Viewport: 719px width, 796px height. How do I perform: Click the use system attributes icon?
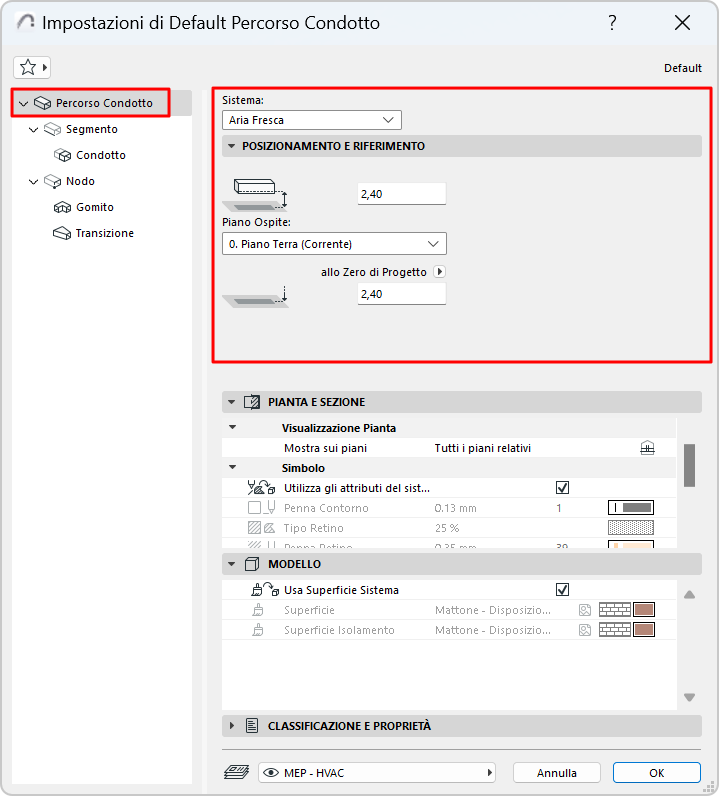pos(261,488)
